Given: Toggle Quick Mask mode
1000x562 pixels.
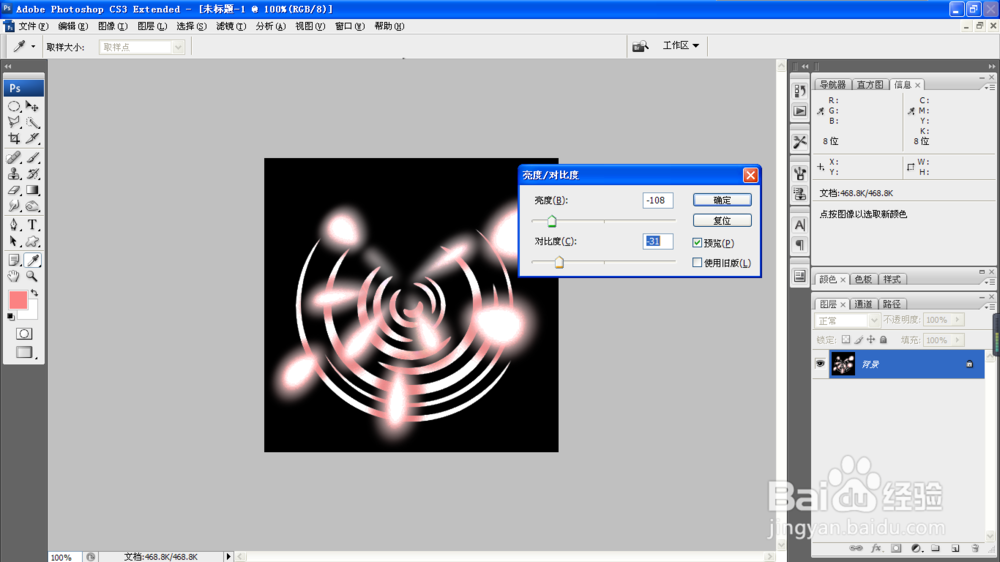Looking at the screenshot, I should (x=24, y=334).
